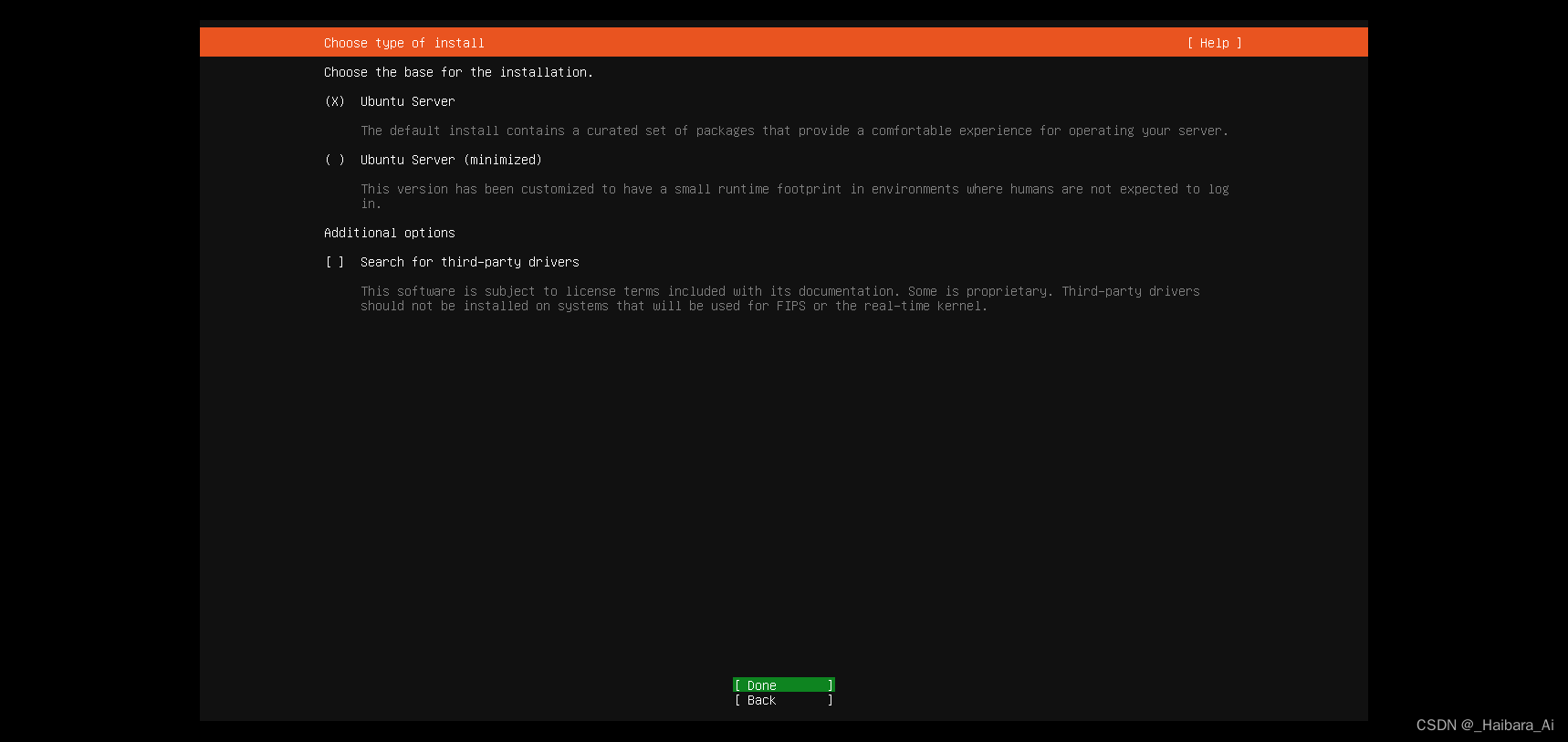Click the minimized version description text
Image resolution: width=1568 pixels, height=742 pixels.
[794, 196]
